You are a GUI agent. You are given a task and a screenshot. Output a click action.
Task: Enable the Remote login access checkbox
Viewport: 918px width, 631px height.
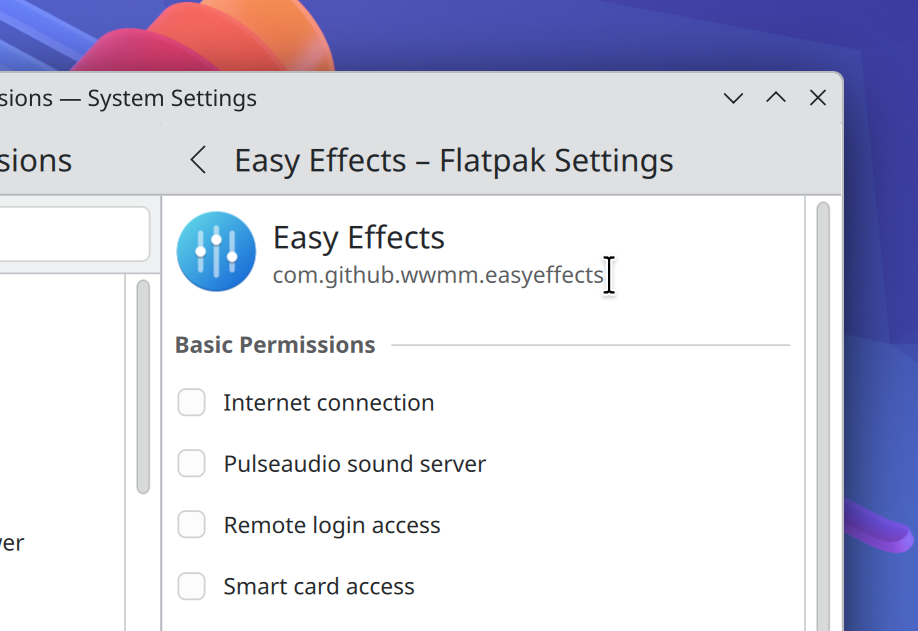[191, 525]
